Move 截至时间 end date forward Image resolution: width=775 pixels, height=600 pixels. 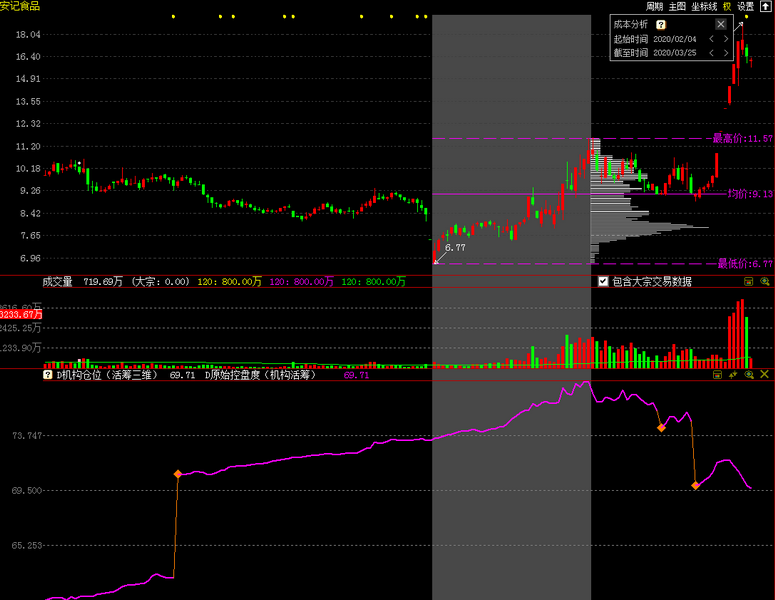(x=726, y=52)
